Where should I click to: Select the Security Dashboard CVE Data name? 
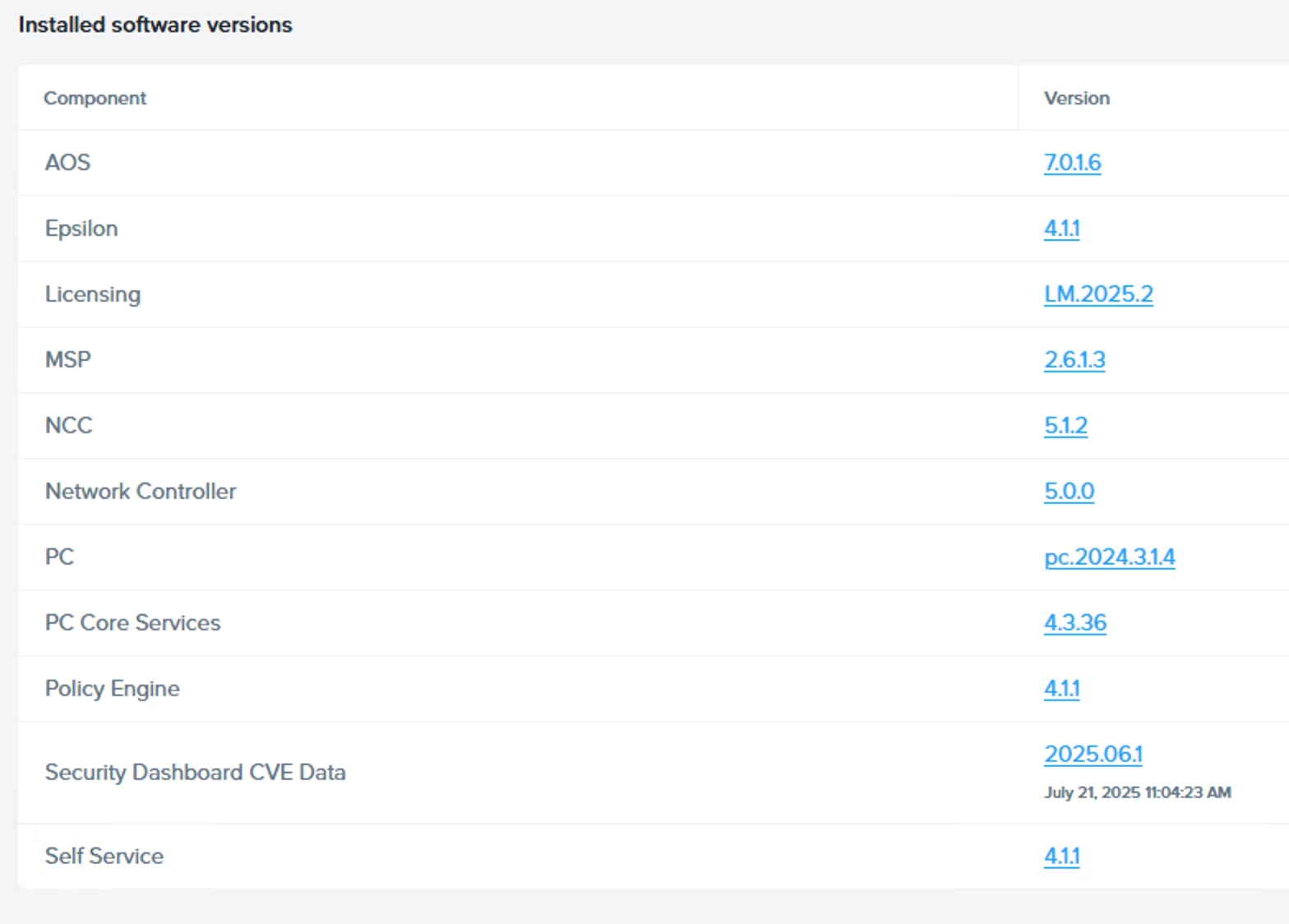point(196,773)
